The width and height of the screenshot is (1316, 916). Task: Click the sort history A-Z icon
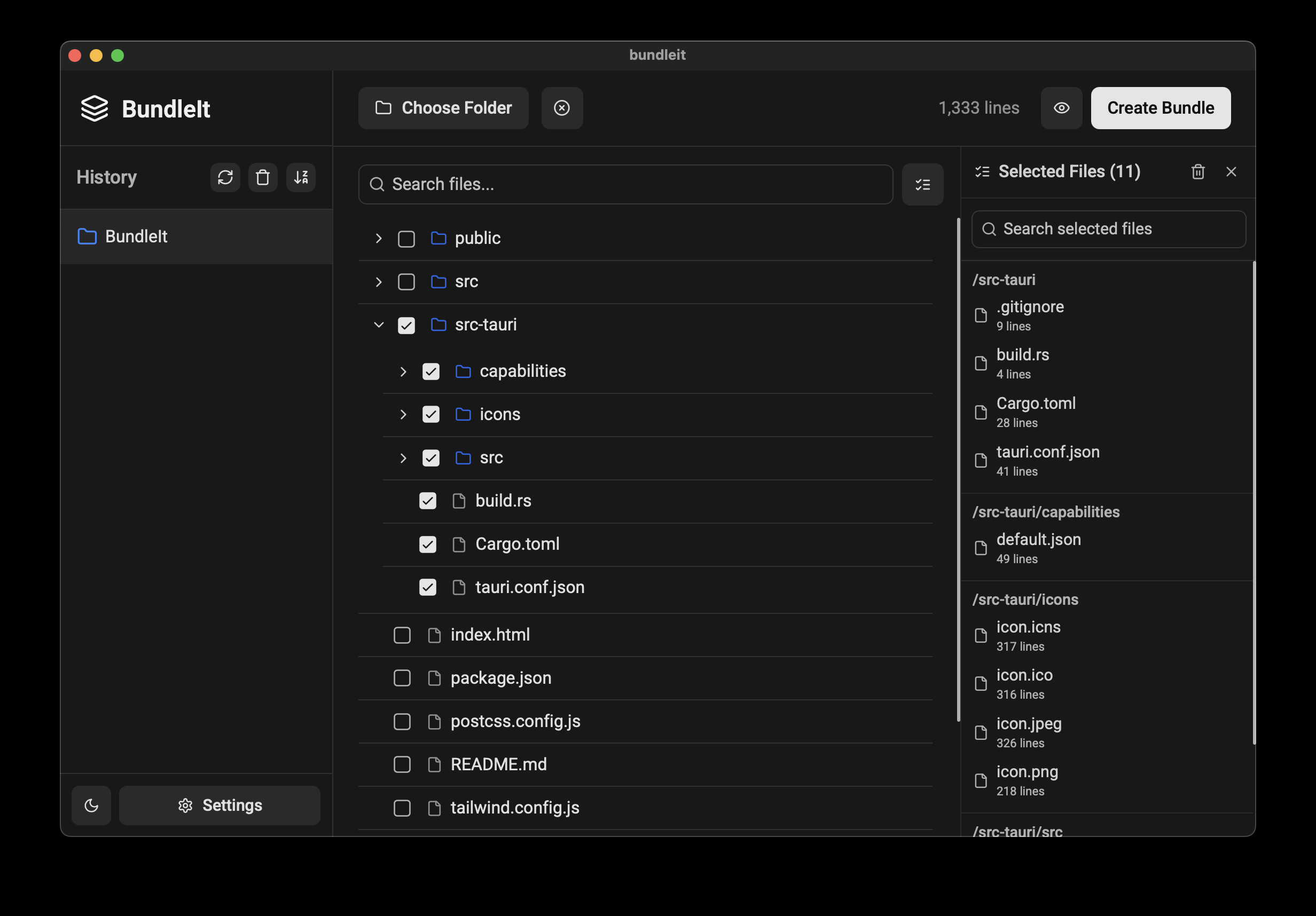pyautogui.click(x=301, y=177)
